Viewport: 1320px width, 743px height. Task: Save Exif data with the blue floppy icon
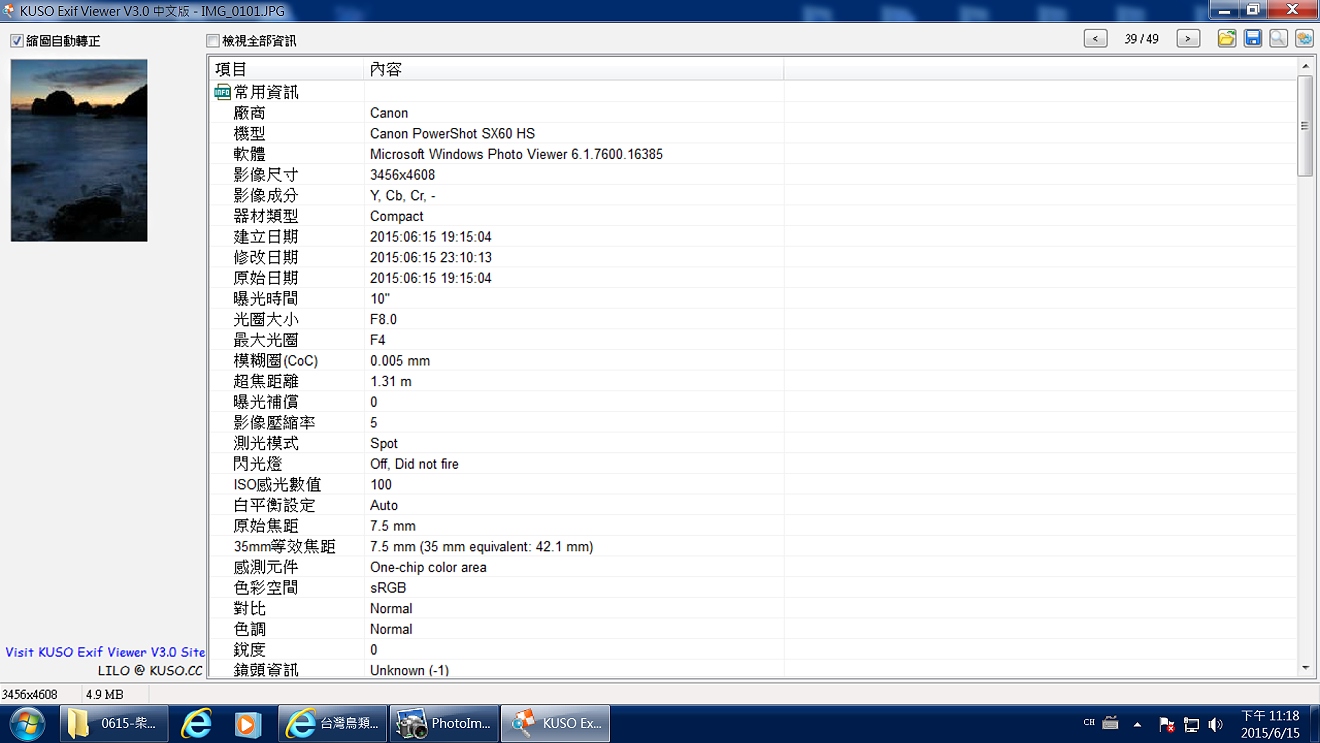1253,39
